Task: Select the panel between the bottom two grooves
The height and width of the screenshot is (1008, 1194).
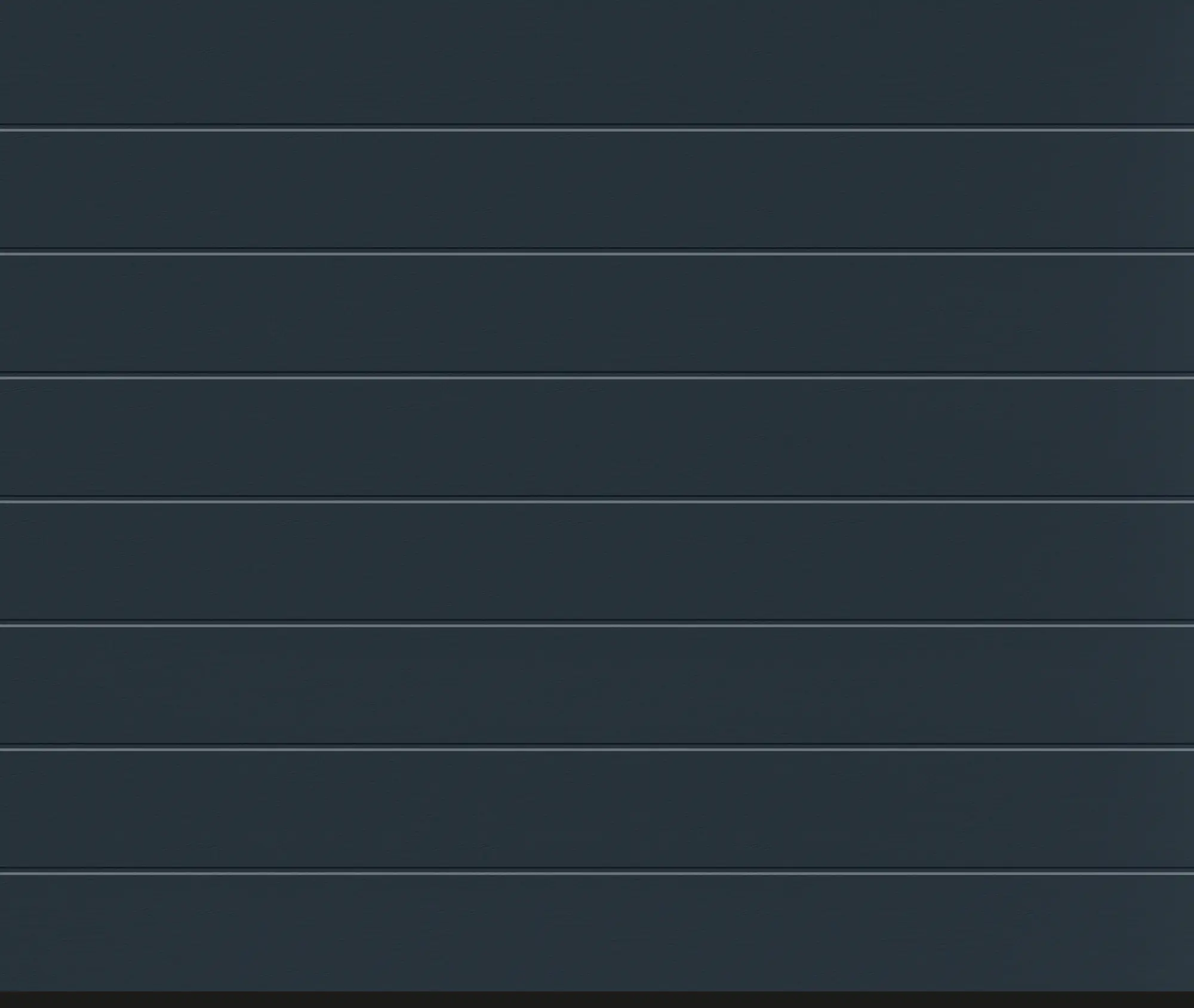Action: point(597,810)
